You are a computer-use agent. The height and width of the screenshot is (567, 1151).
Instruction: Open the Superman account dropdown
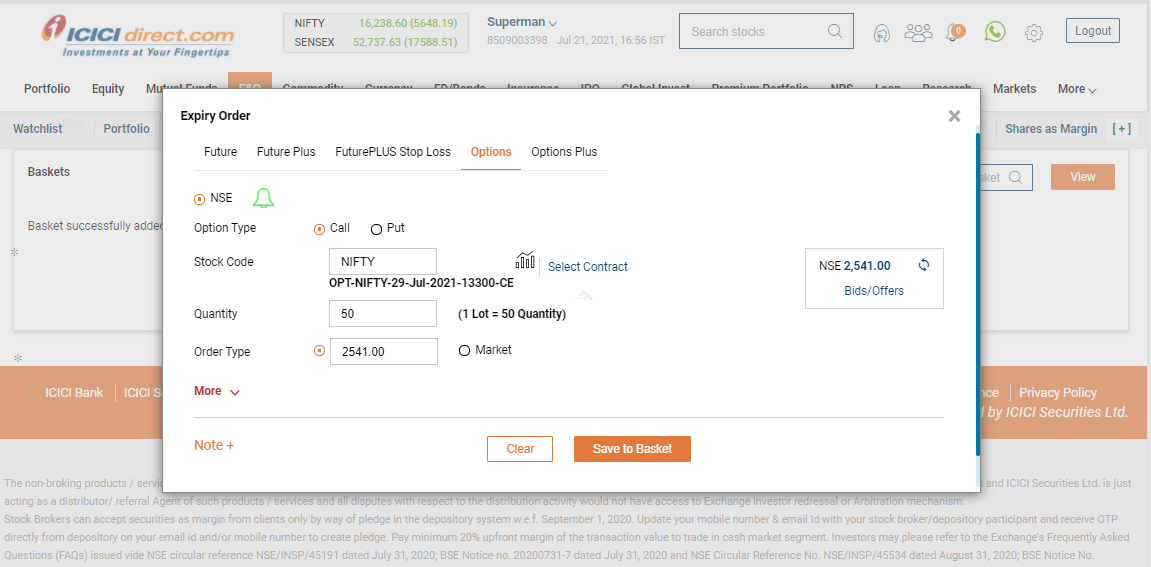[x=522, y=22]
